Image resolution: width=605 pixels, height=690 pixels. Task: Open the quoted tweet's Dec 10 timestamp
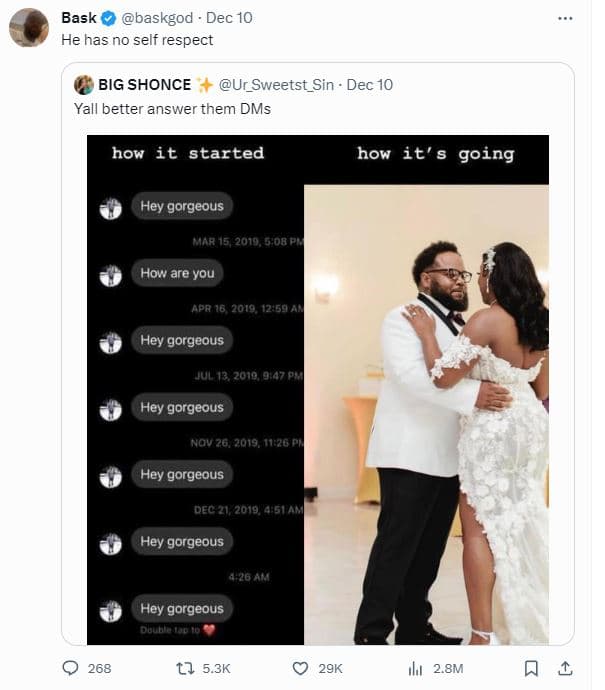370,85
